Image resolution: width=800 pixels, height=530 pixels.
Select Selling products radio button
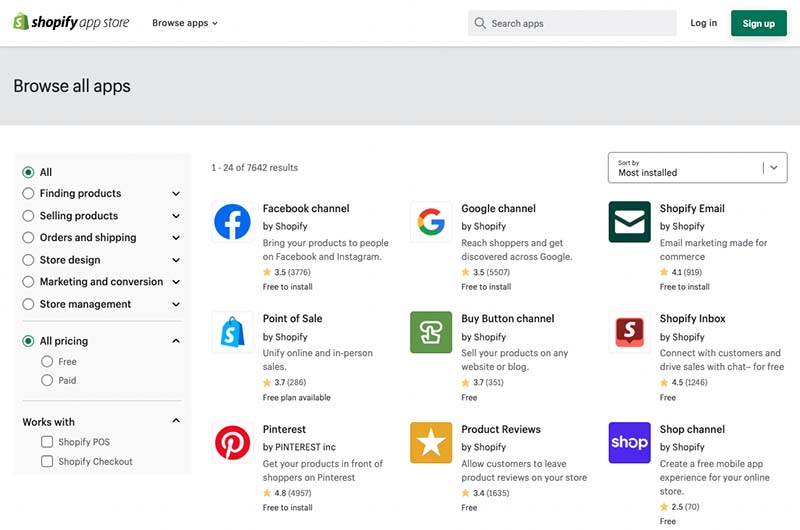28,216
